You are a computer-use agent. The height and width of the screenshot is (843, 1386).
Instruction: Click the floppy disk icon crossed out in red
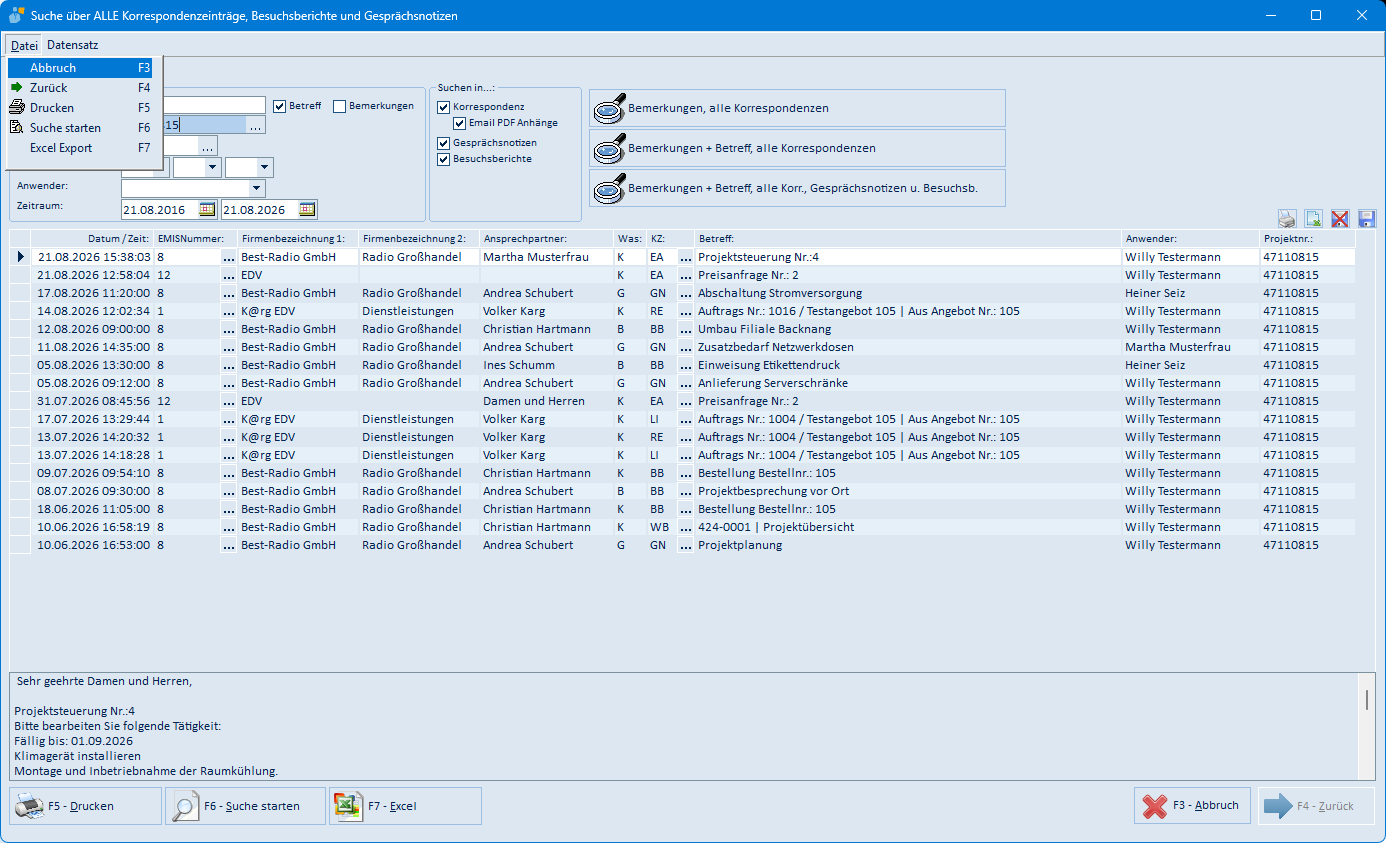pyautogui.click(x=1341, y=219)
